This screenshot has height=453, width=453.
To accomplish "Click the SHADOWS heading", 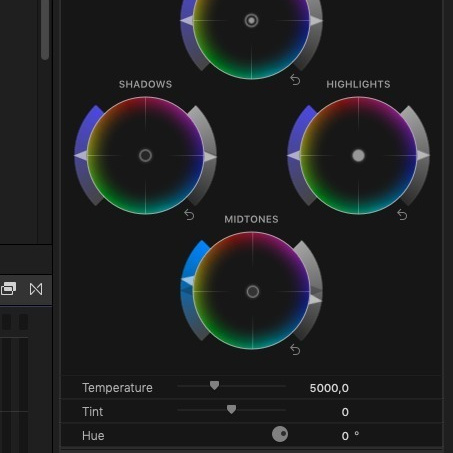I will pyautogui.click(x=145, y=84).
